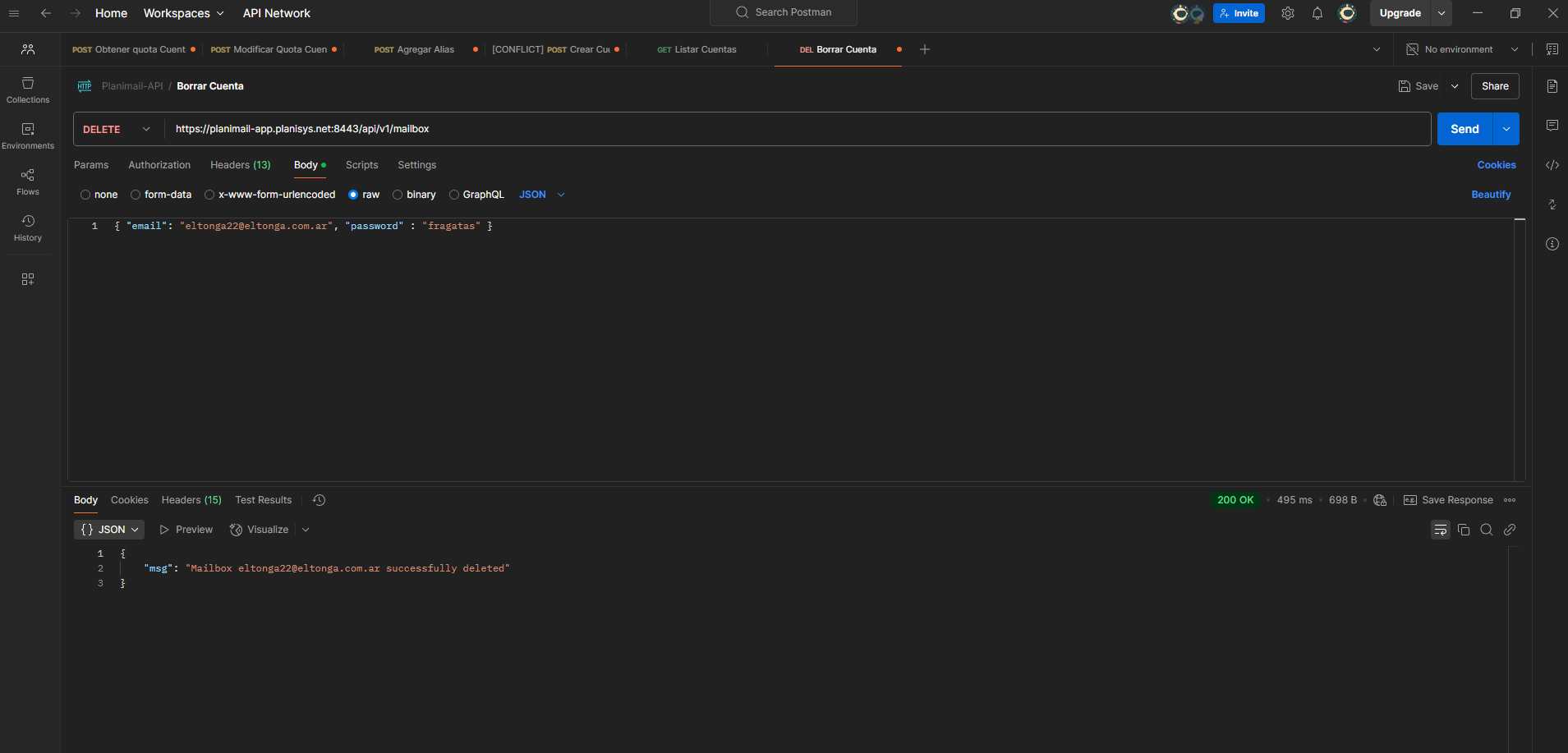Preview the response body
1568x753 pixels.
click(186, 530)
